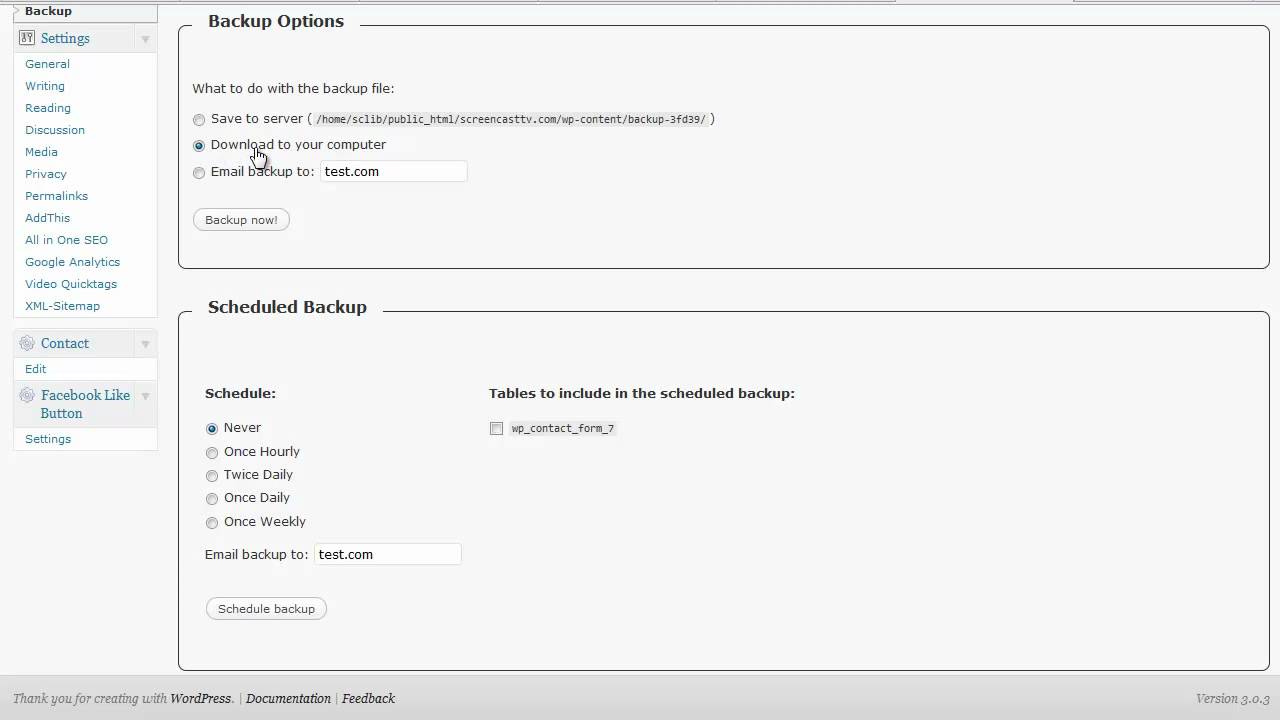Click the Scheduled Backup section title

[x=287, y=307]
